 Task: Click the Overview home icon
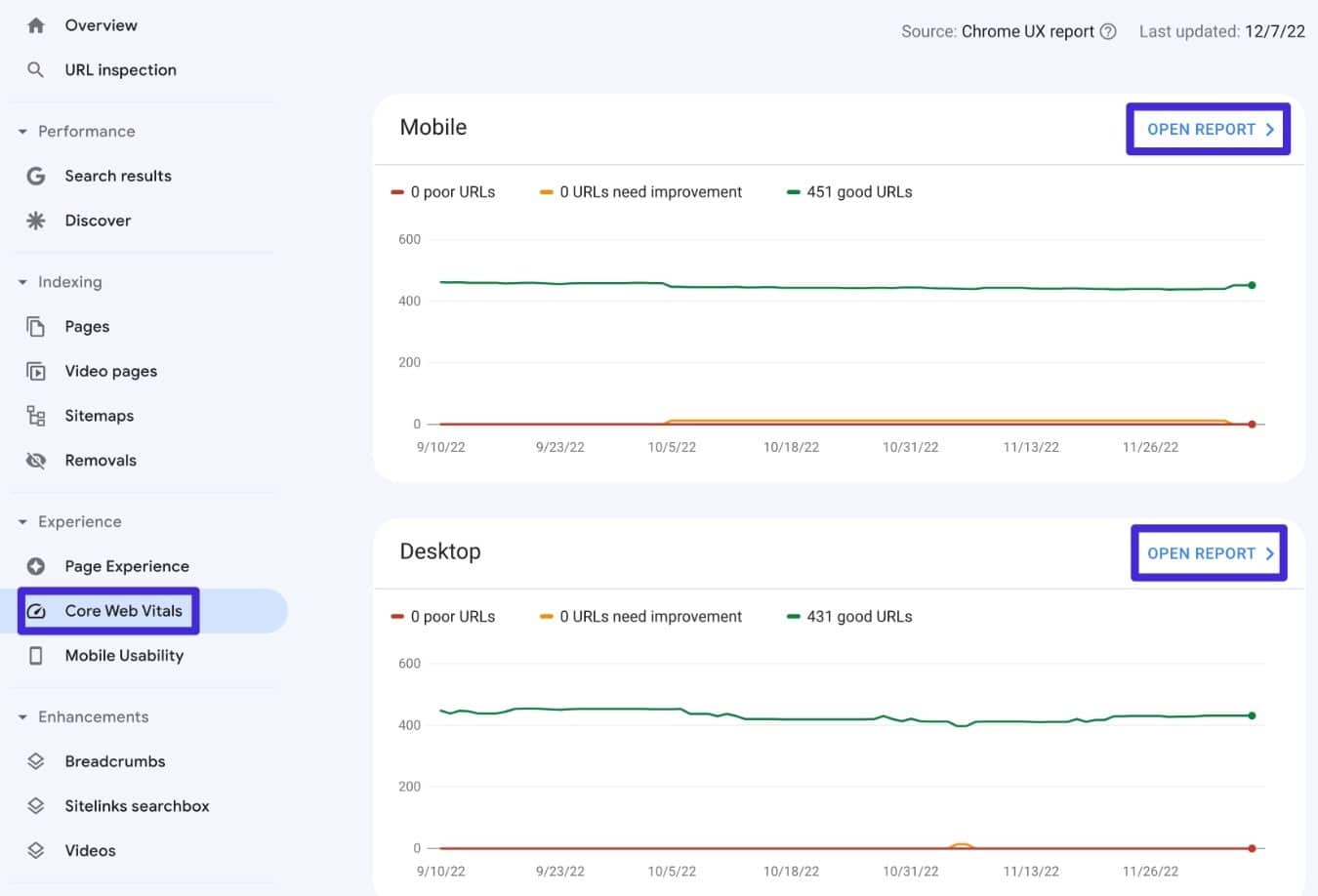click(35, 24)
